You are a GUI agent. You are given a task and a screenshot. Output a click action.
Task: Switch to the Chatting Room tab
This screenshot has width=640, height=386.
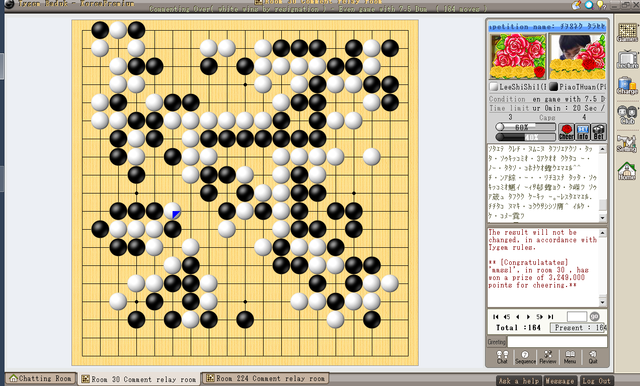[x=41, y=378]
